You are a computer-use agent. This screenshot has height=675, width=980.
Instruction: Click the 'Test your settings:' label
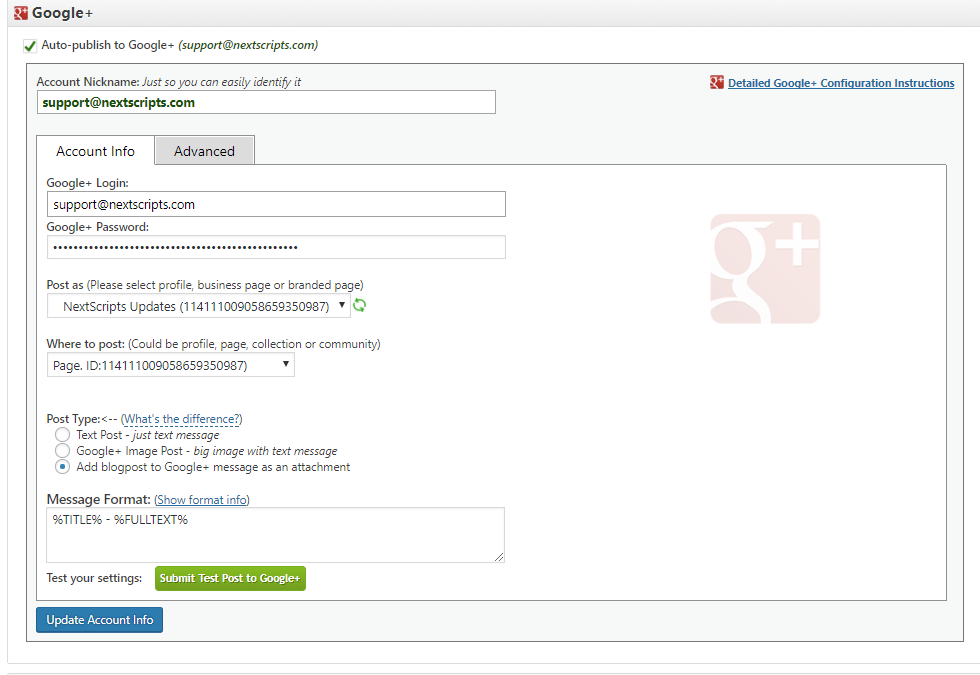tap(94, 578)
